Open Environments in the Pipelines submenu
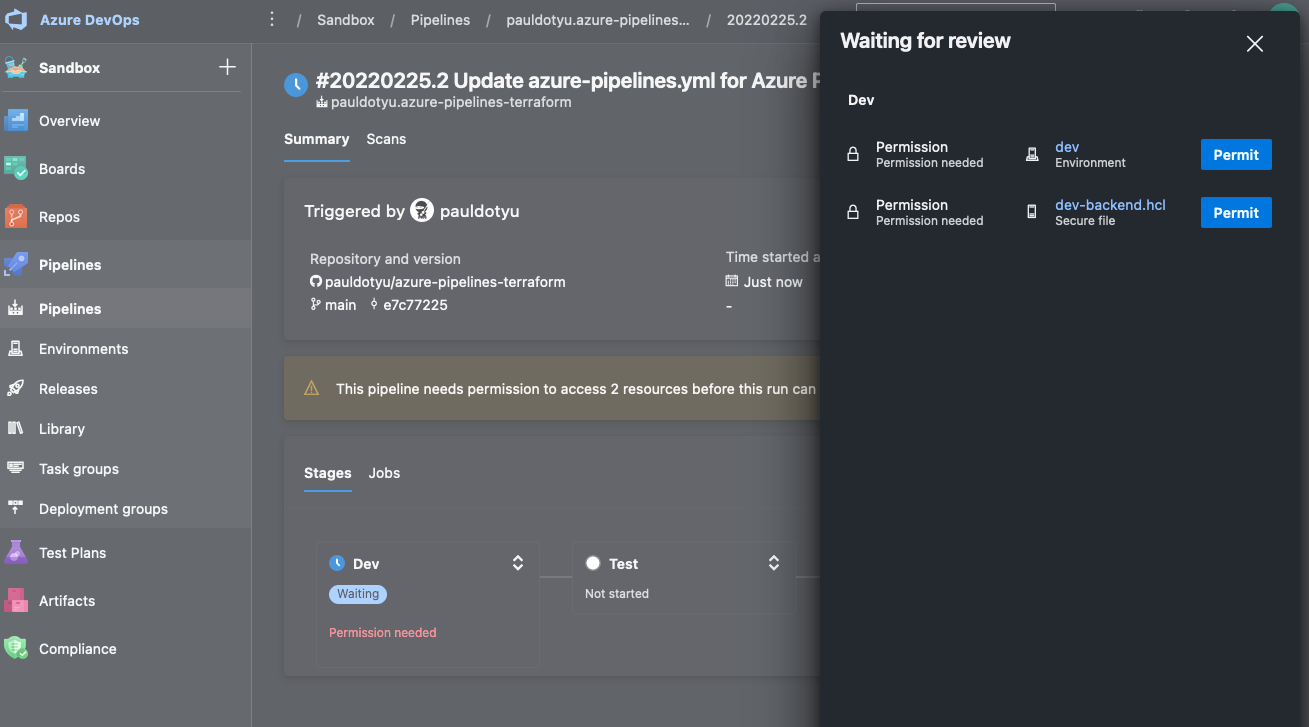Image resolution: width=1309 pixels, height=727 pixels. tap(83, 349)
